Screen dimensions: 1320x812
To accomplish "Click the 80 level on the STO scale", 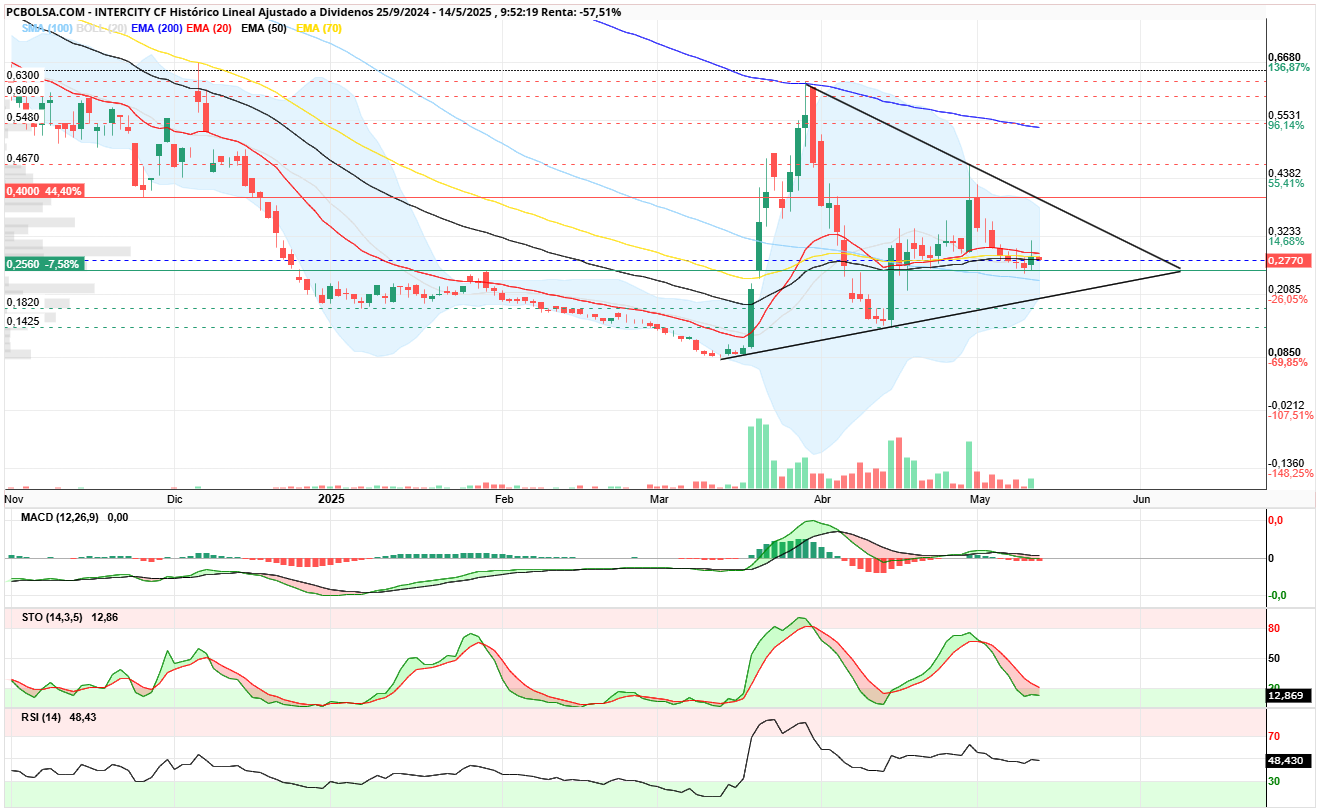I will pos(1275,629).
